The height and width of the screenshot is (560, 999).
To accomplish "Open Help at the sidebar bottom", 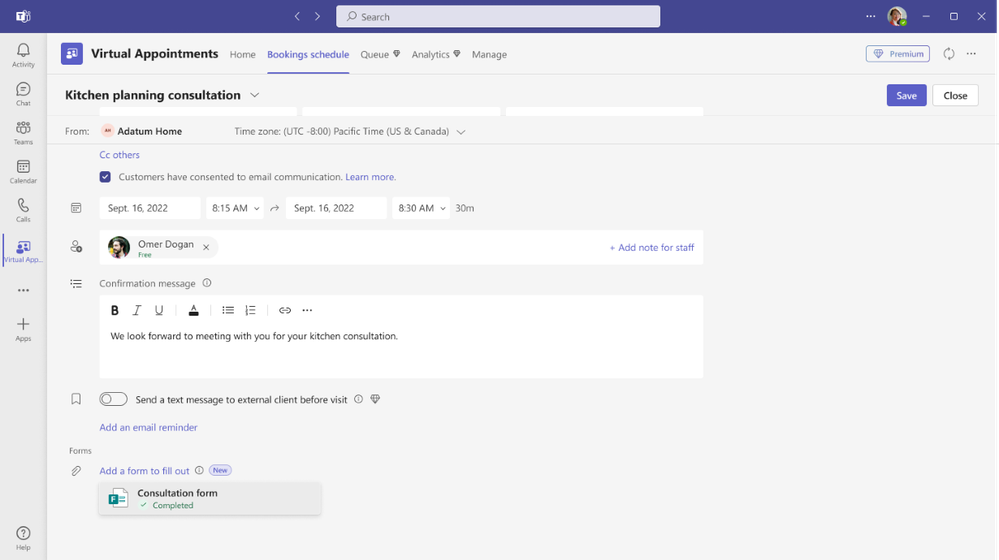I will pyautogui.click(x=23, y=538).
